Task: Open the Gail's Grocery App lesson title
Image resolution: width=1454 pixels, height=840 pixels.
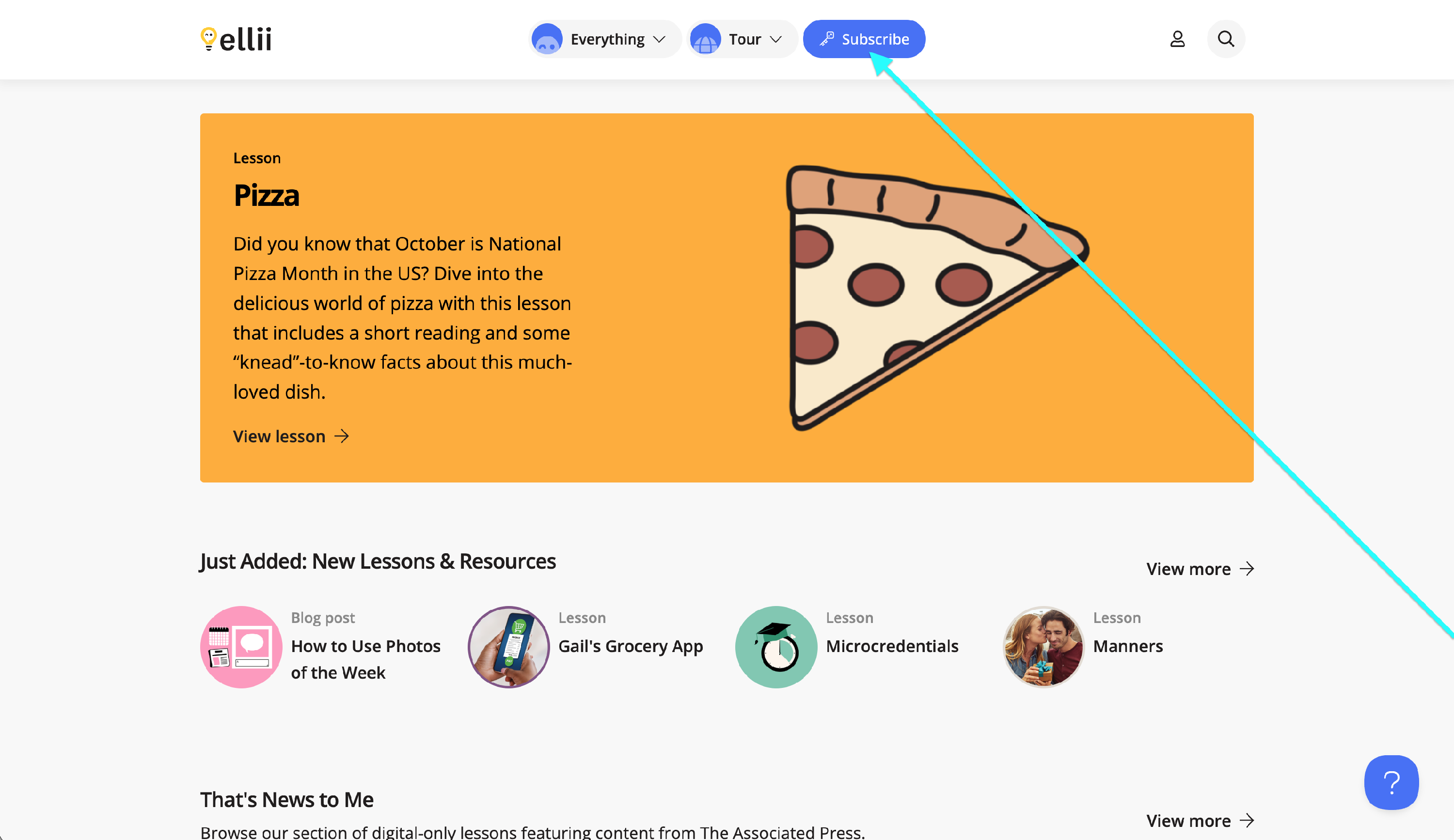Action: pos(630,646)
